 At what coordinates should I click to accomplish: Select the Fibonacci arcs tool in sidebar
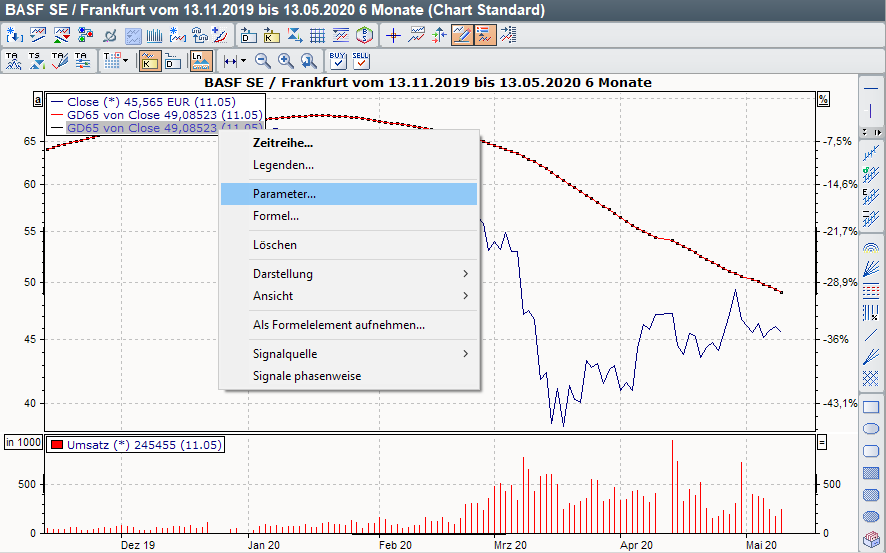[x=870, y=247]
